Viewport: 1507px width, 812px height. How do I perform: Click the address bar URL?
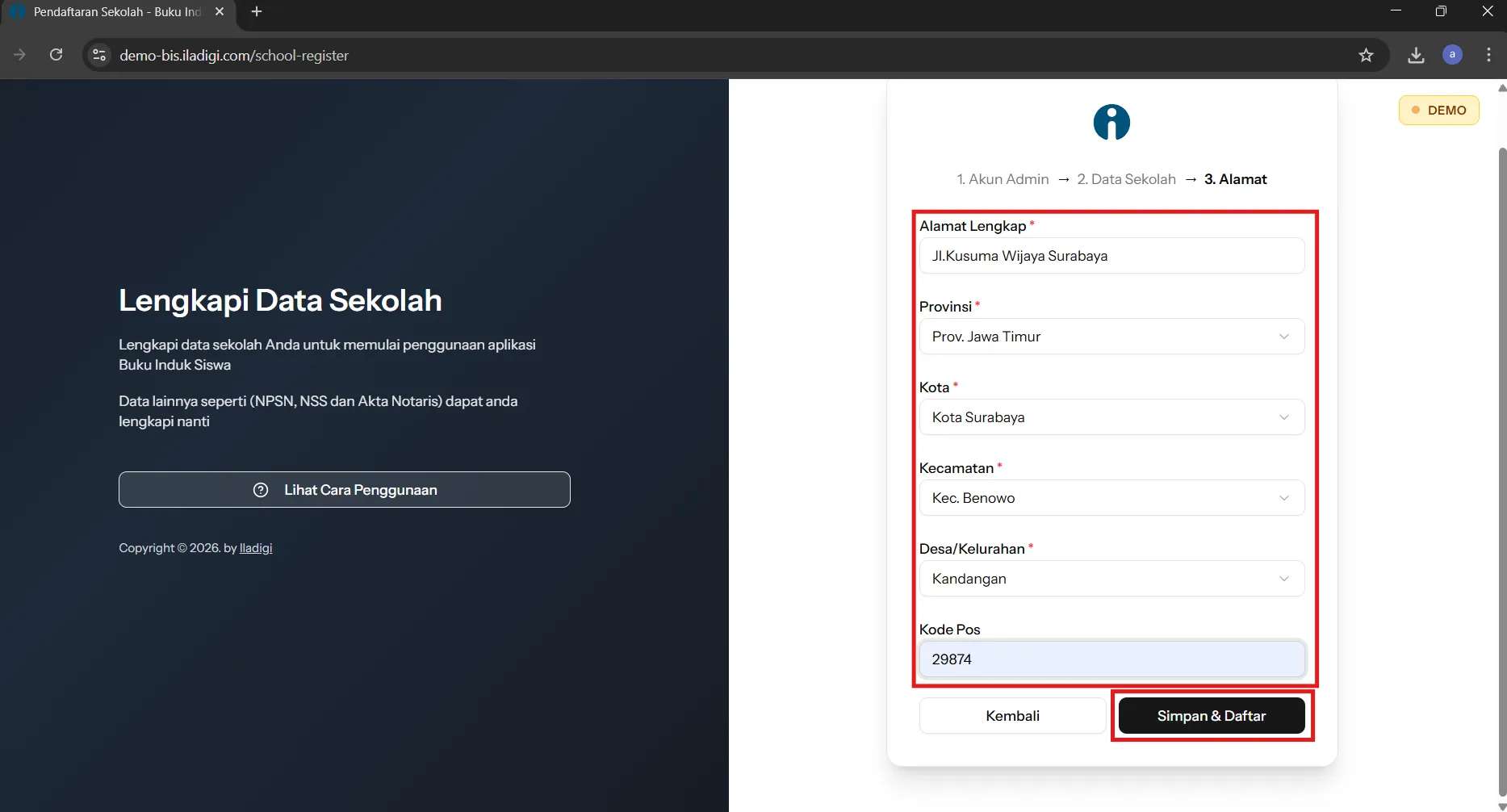(x=234, y=55)
